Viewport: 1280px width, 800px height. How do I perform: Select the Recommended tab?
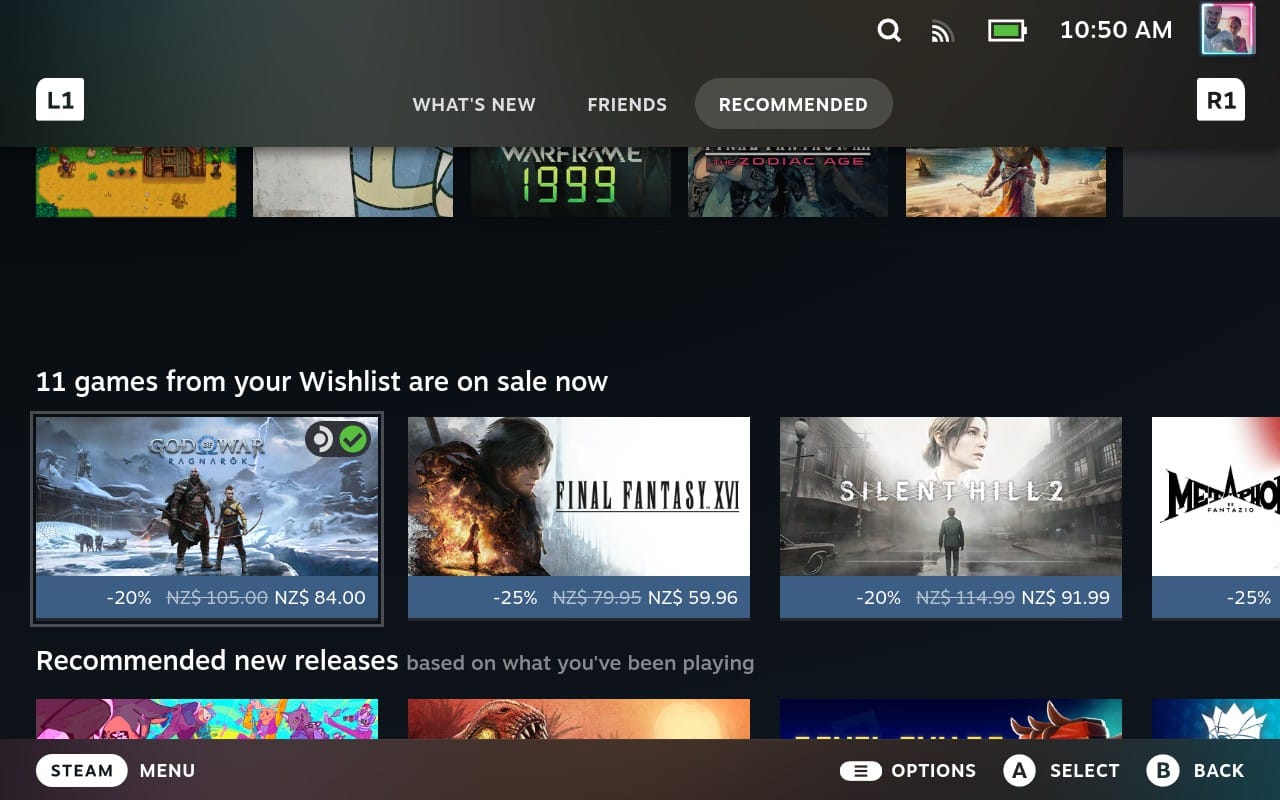[x=793, y=104]
